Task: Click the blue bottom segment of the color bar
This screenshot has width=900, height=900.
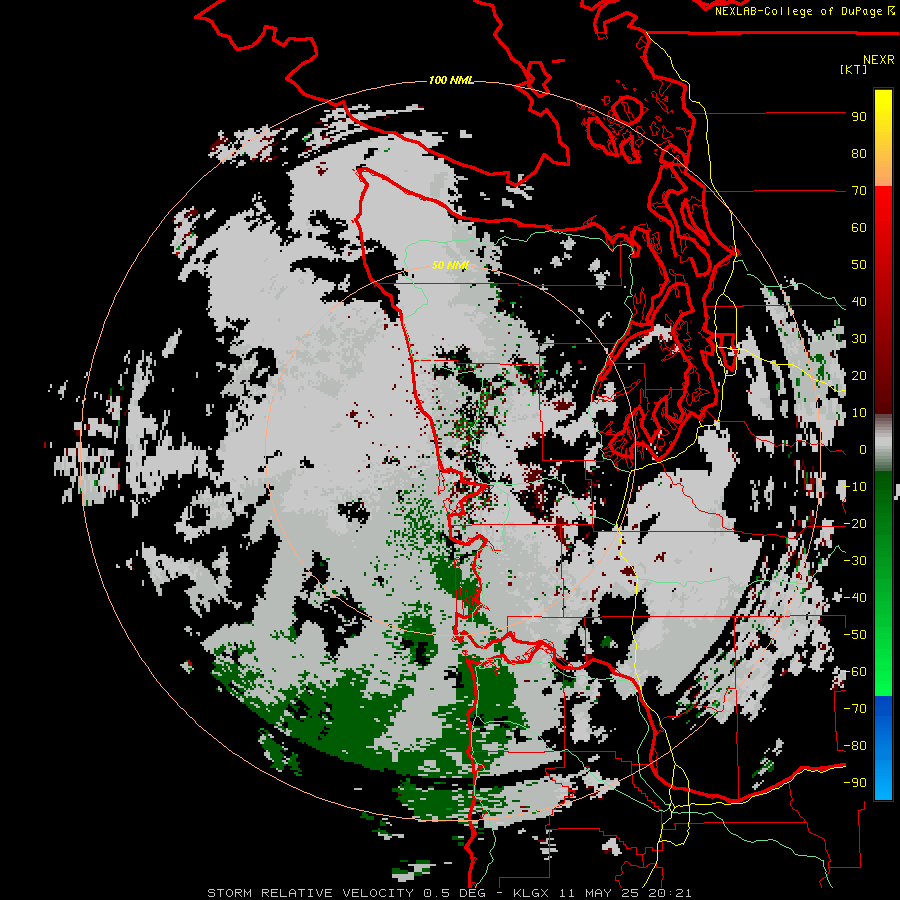Action: (x=883, y=747)
